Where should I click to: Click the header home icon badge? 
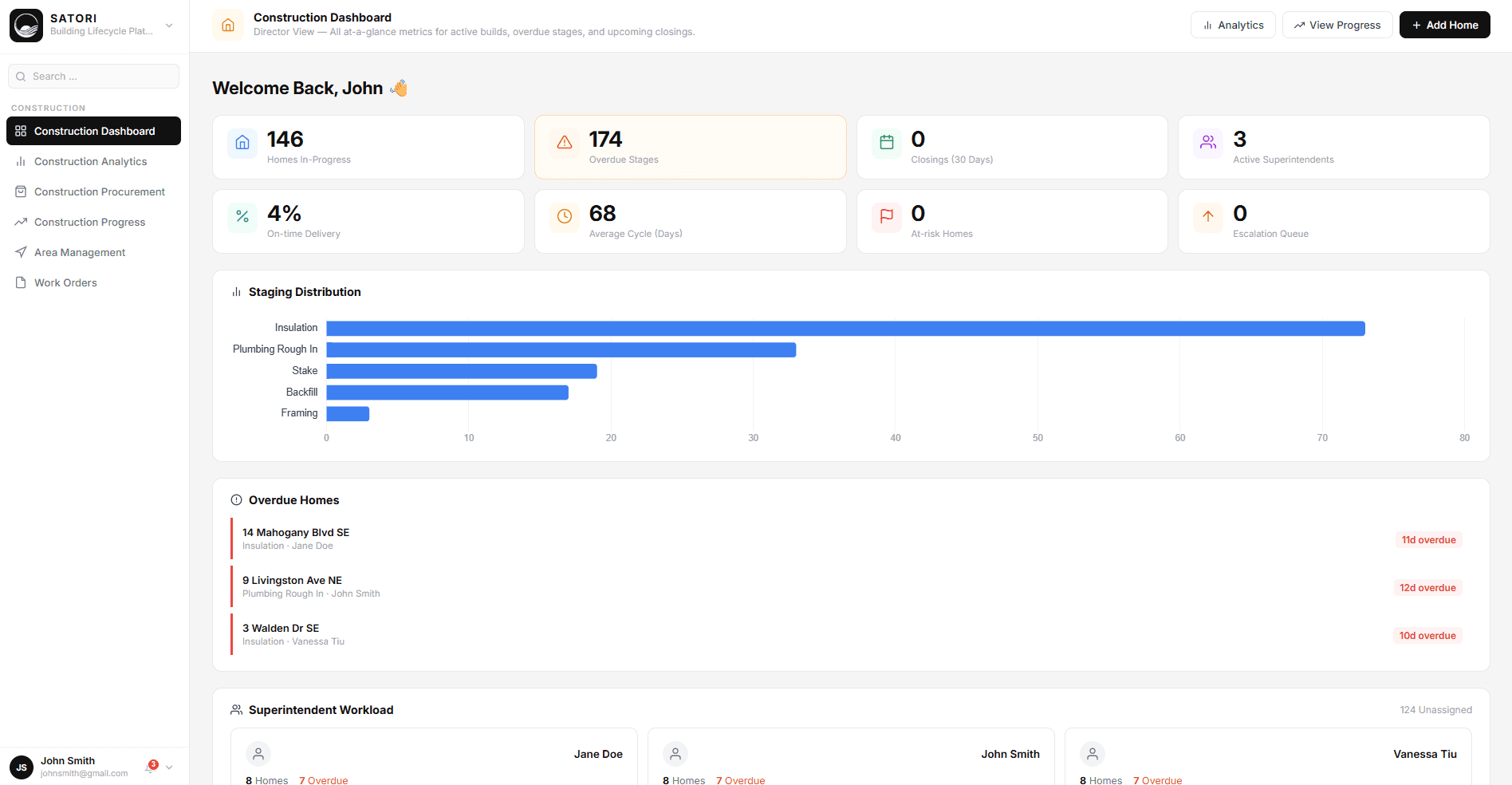click(228, 25)
